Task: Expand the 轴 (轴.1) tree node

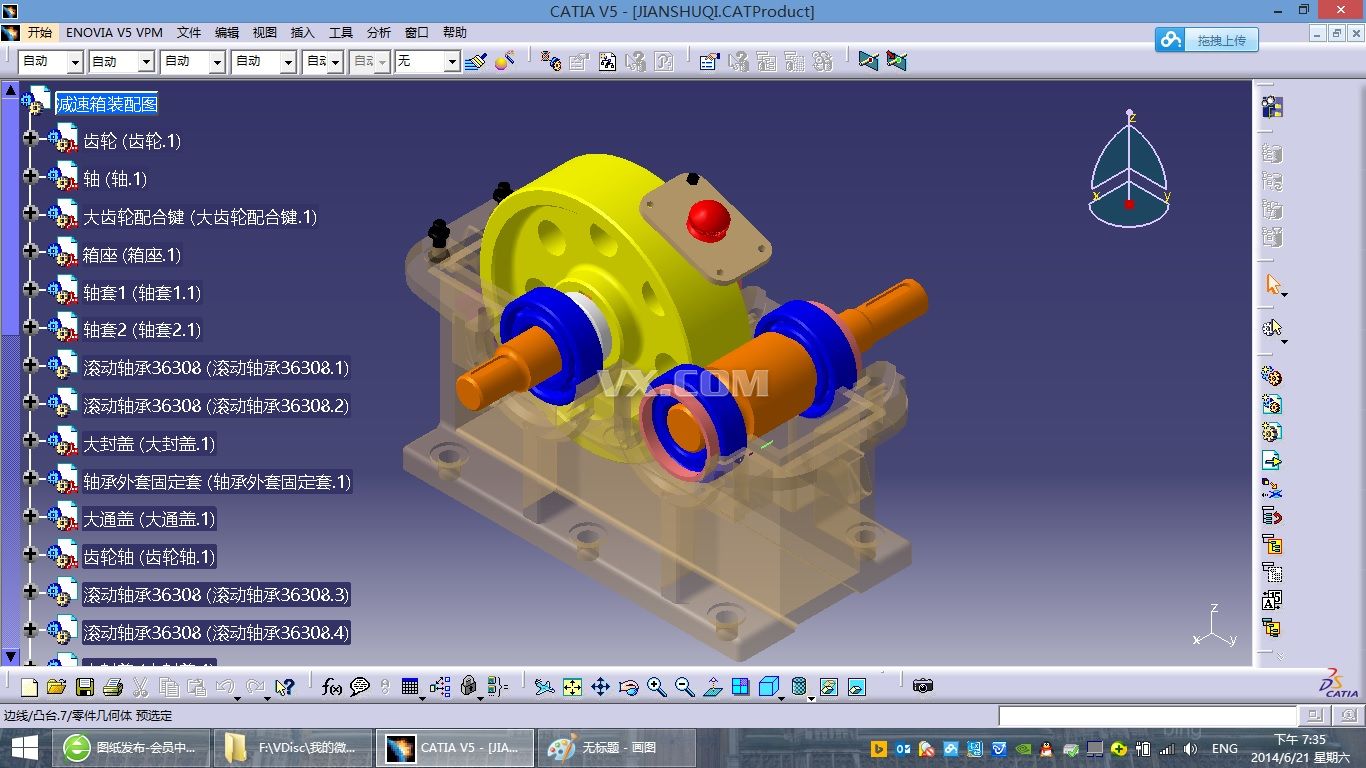Action: pyautogui.click(x=30, y=176)
